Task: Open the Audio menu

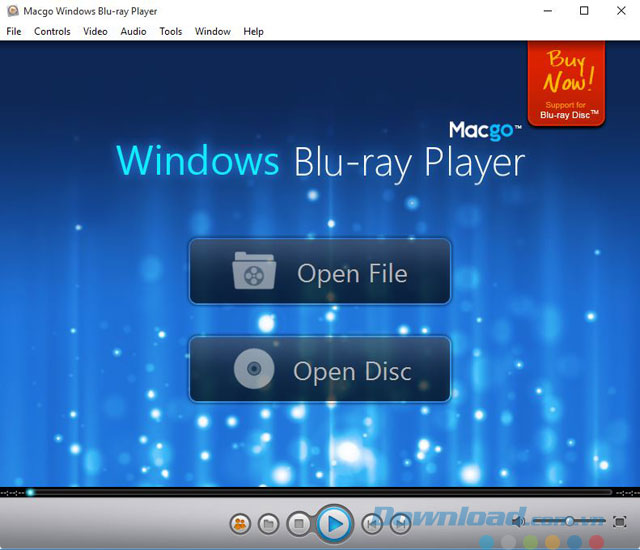Action: [133, 31]
